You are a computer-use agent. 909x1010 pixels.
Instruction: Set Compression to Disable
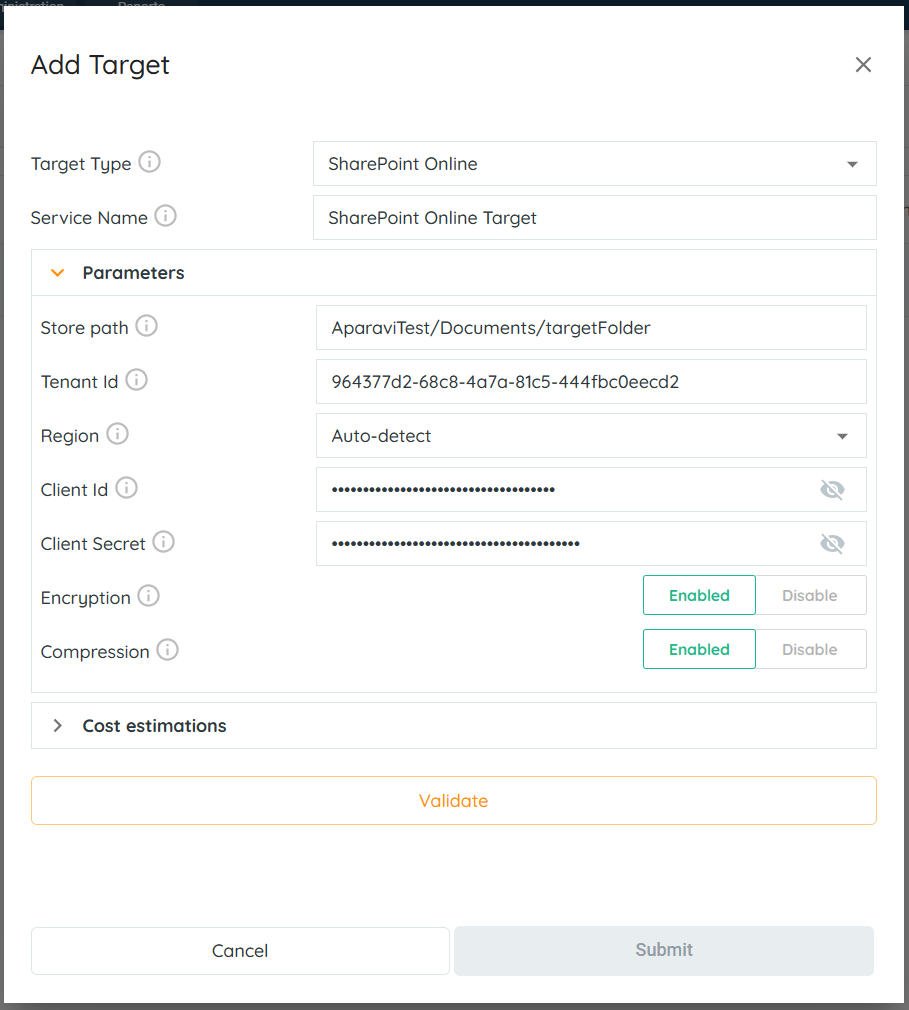(x=810, y=649)
